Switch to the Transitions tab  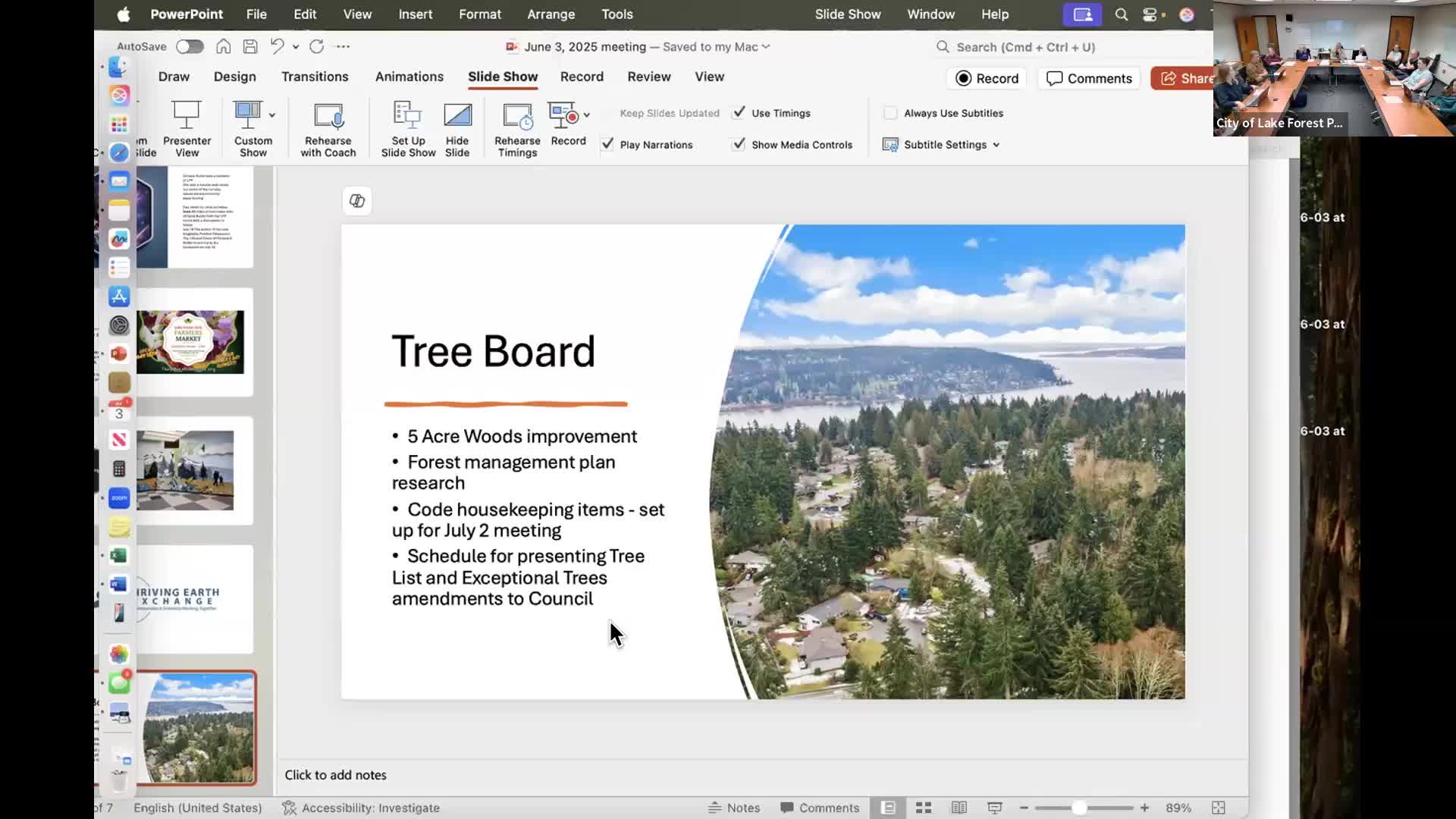(315, 77)
